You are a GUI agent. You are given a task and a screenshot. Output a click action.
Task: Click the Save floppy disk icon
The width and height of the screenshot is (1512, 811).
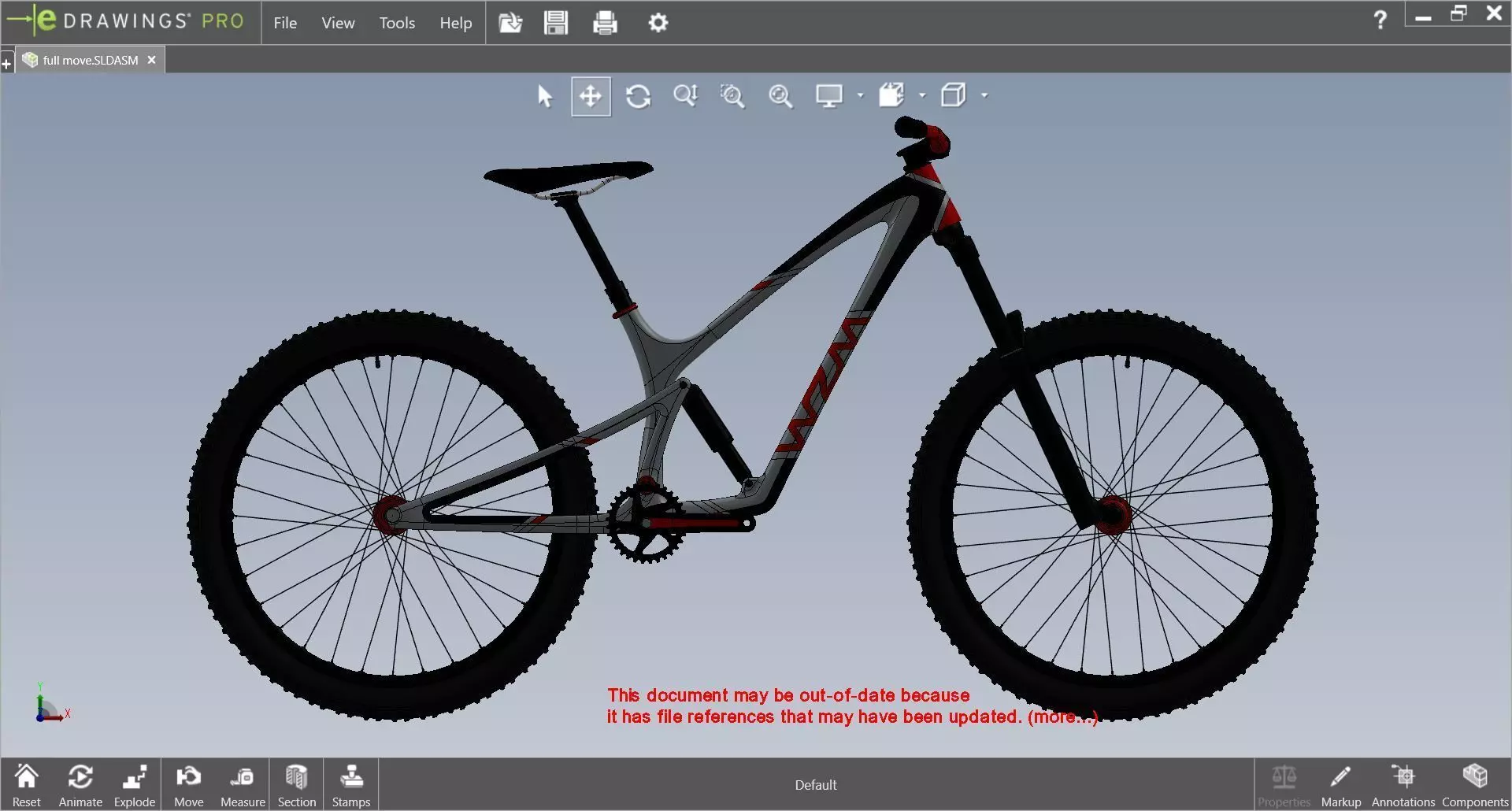click(x=556, y=23)
